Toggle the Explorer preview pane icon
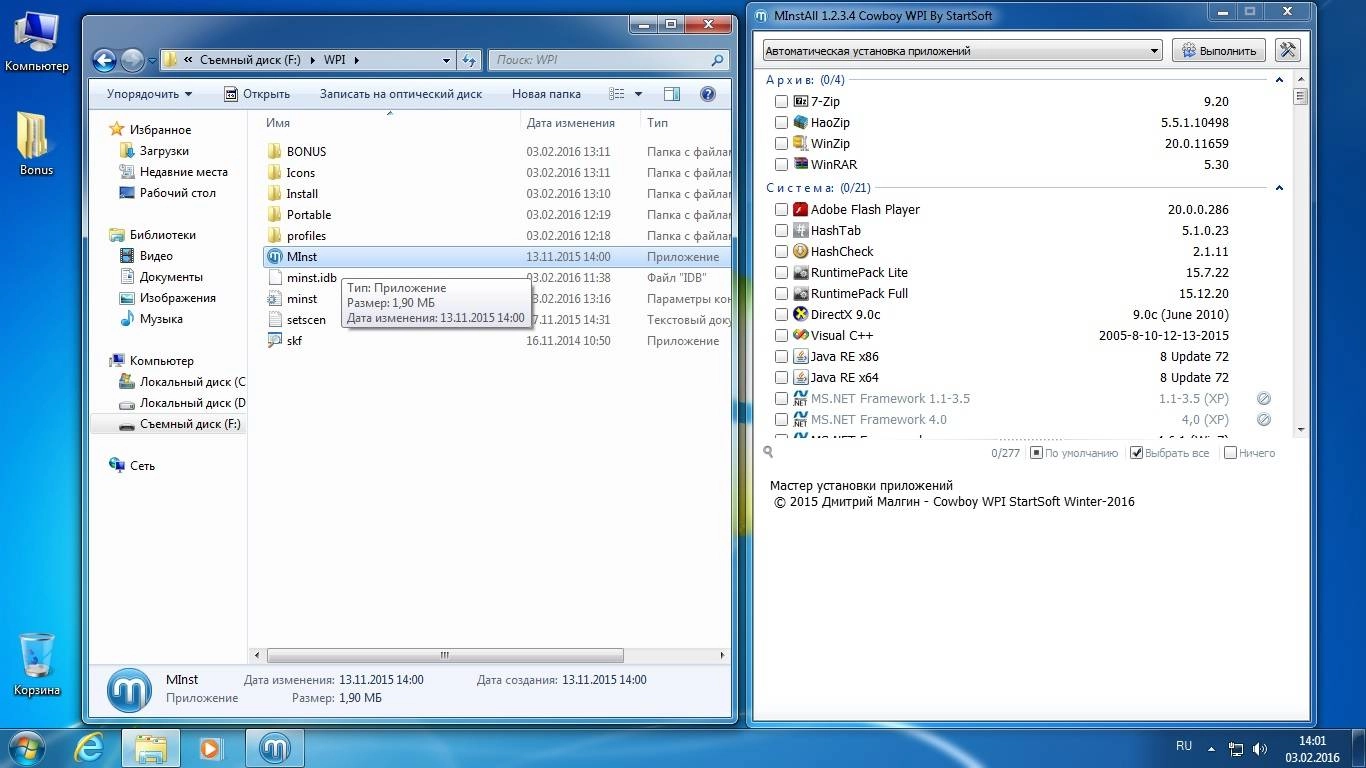 point(672,94)
